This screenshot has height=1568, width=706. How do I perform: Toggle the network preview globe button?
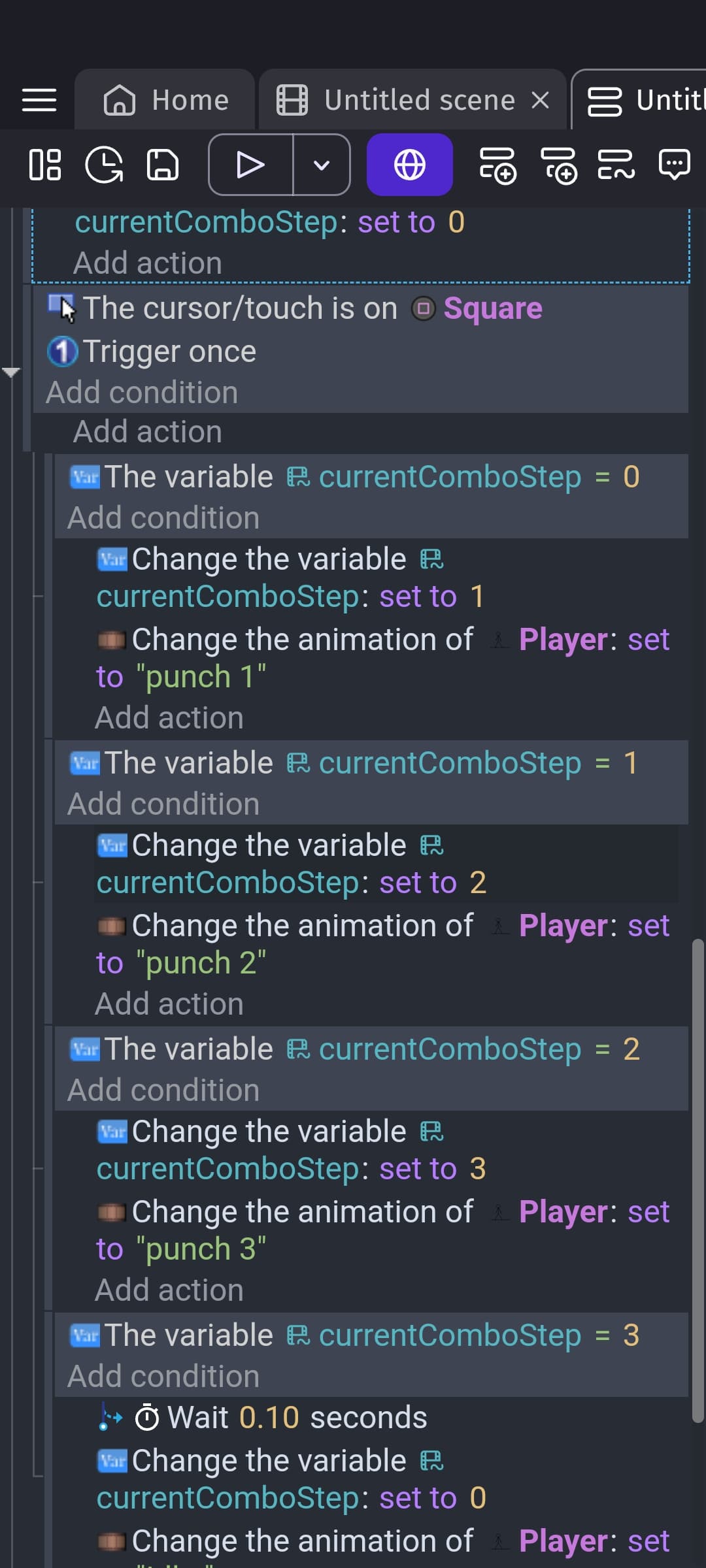(409, 165)
